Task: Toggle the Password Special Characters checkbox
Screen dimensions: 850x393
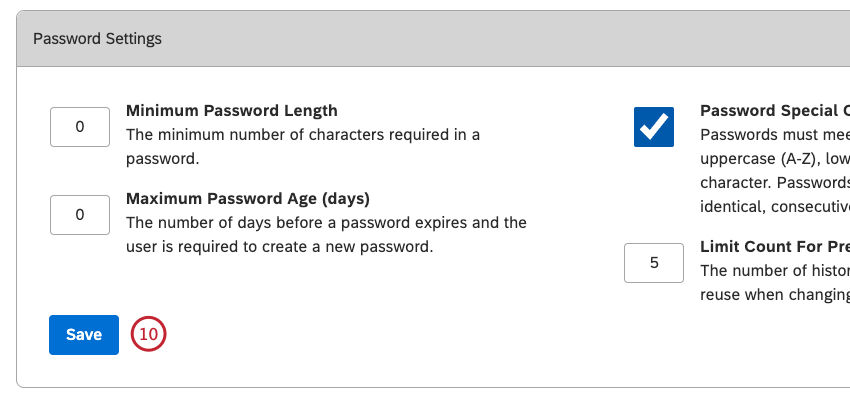Action: tap(654, 127)
